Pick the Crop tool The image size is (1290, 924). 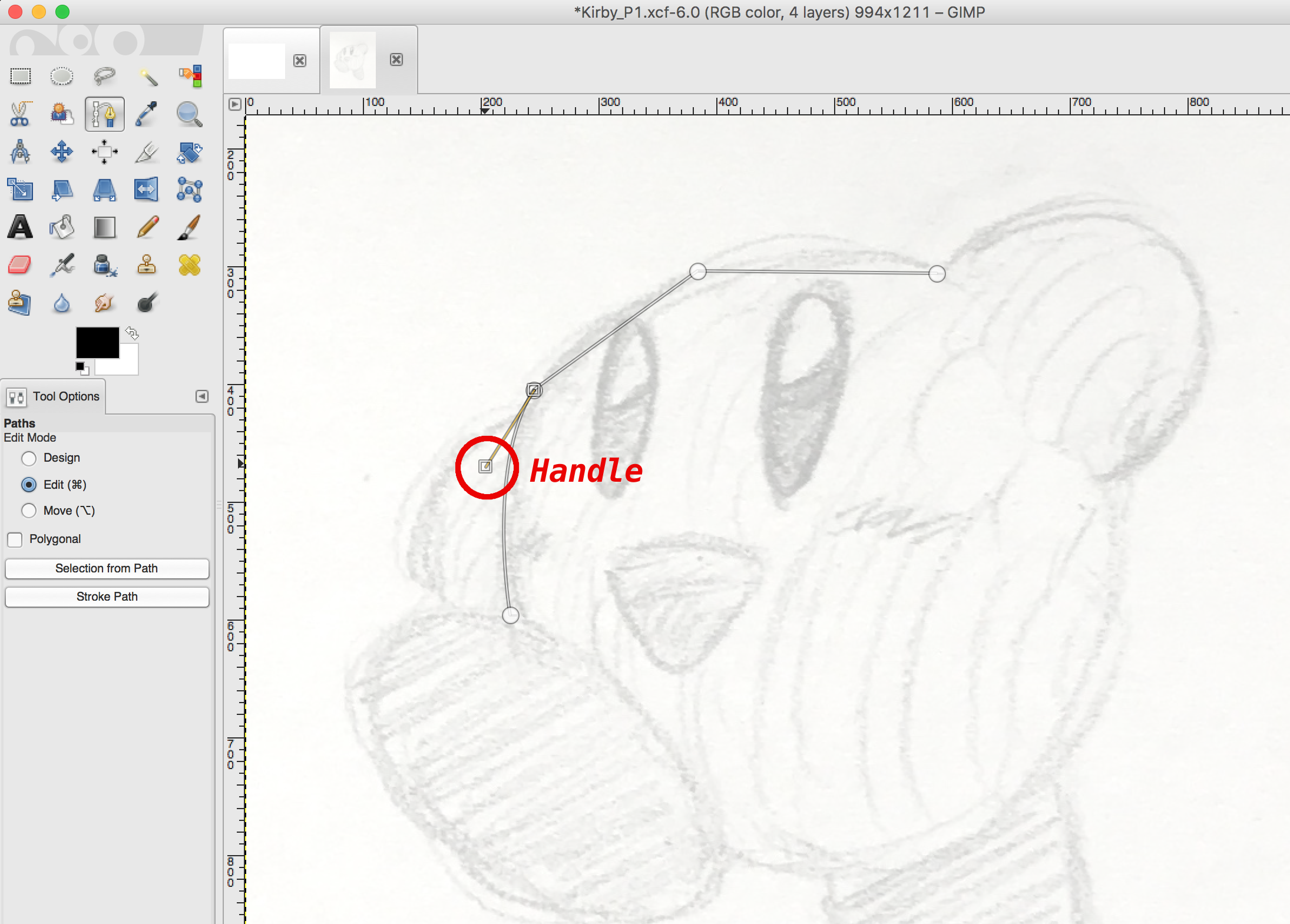(x=147, y=152)
